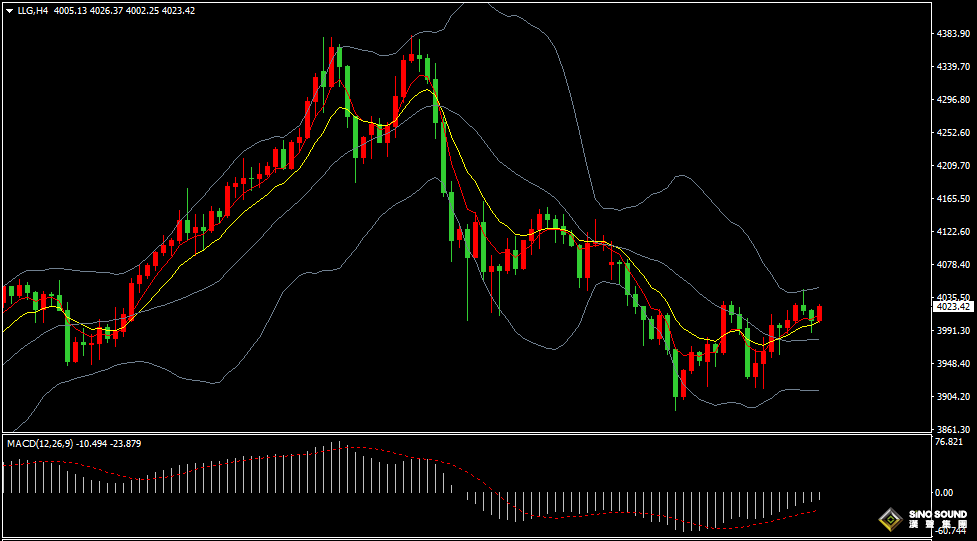Click the 3948.40 price axis label
This screenshot has width=977, height=541.
953,364
